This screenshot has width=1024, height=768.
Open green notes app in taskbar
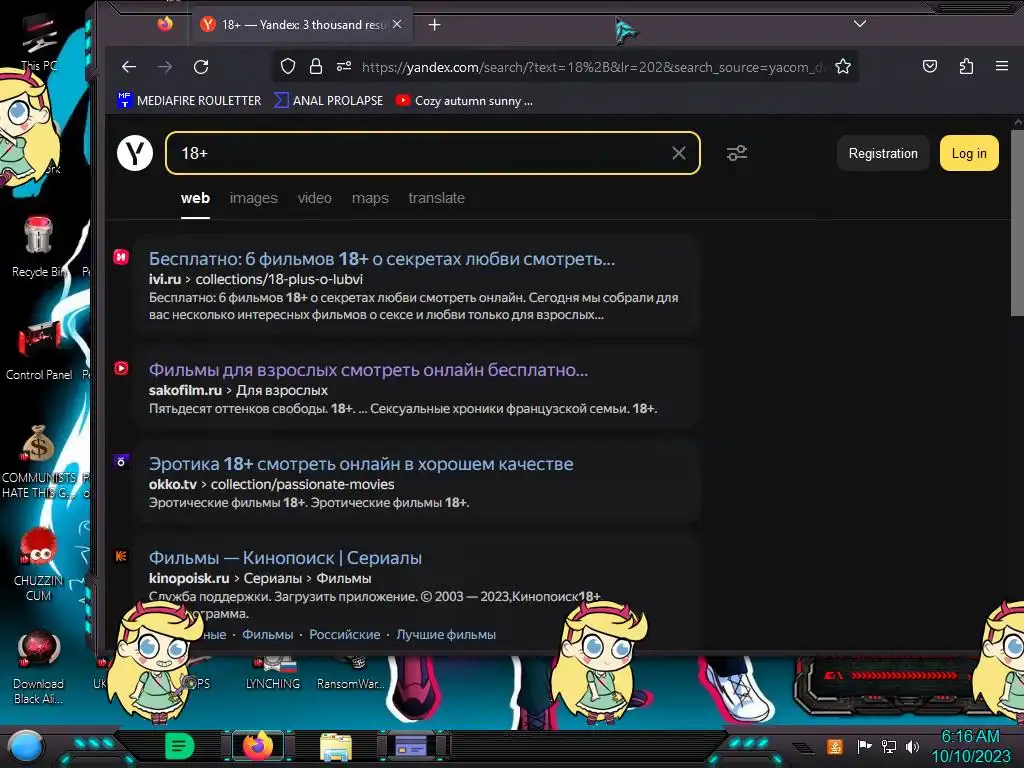[x=179, y=746]
